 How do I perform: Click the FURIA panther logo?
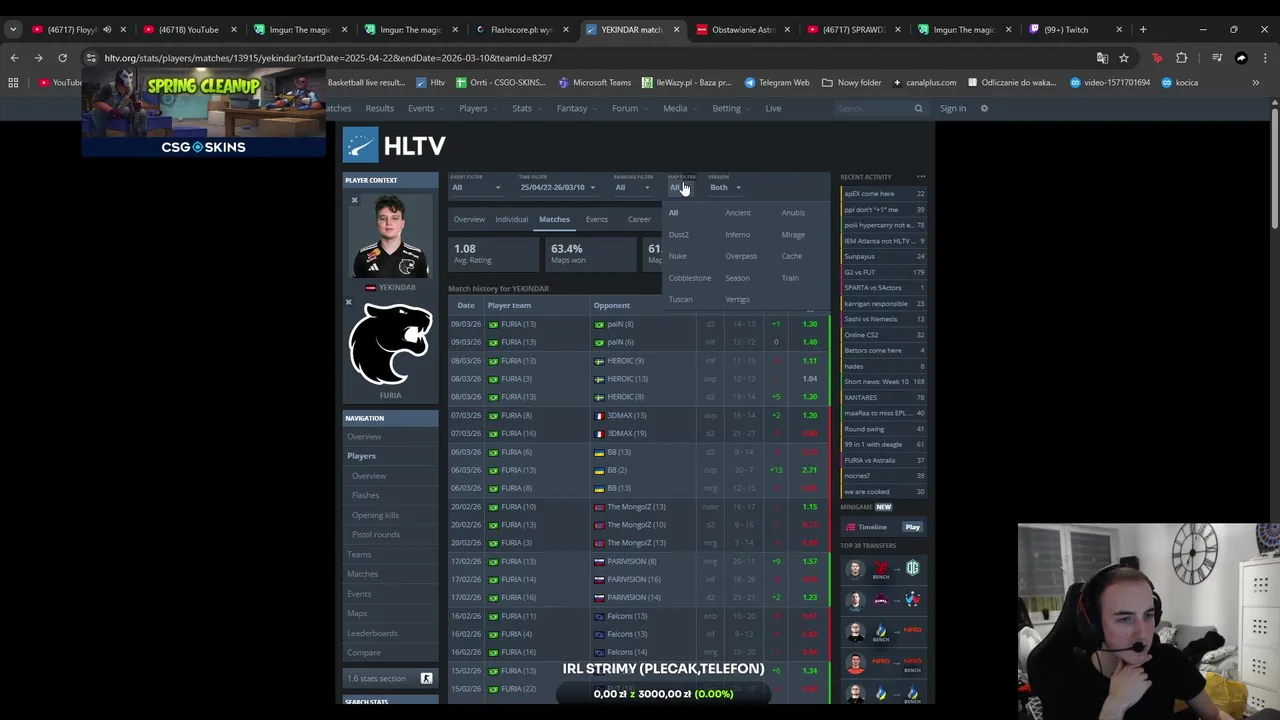(390, 344)
